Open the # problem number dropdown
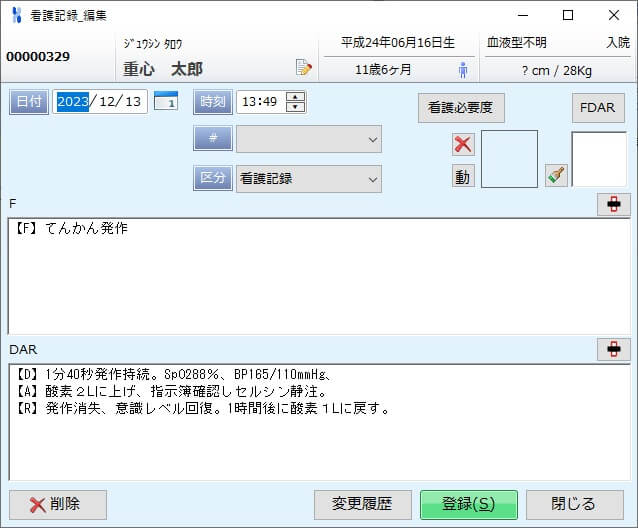638x528 pixels. (x=309, y=139)
